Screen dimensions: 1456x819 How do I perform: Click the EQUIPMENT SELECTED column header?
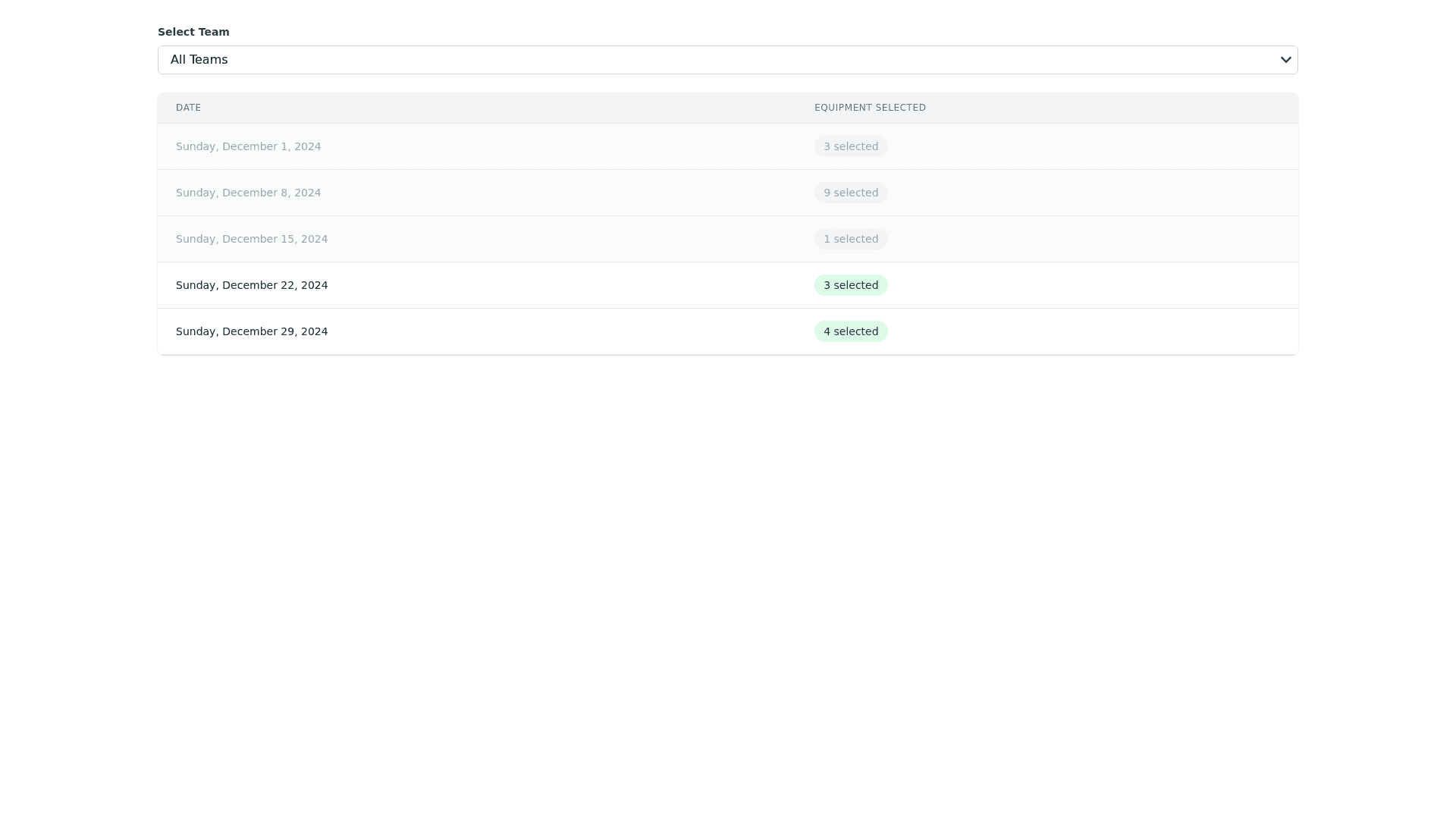point(870,108)
